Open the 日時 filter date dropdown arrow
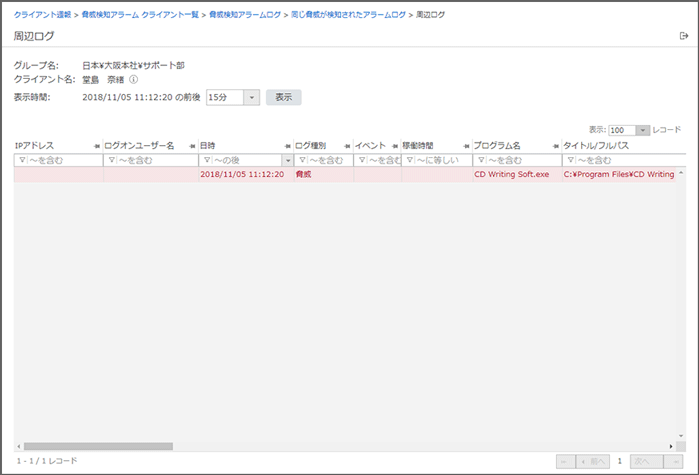The width and height of the screenshot is (699, 475). [288, 160]
